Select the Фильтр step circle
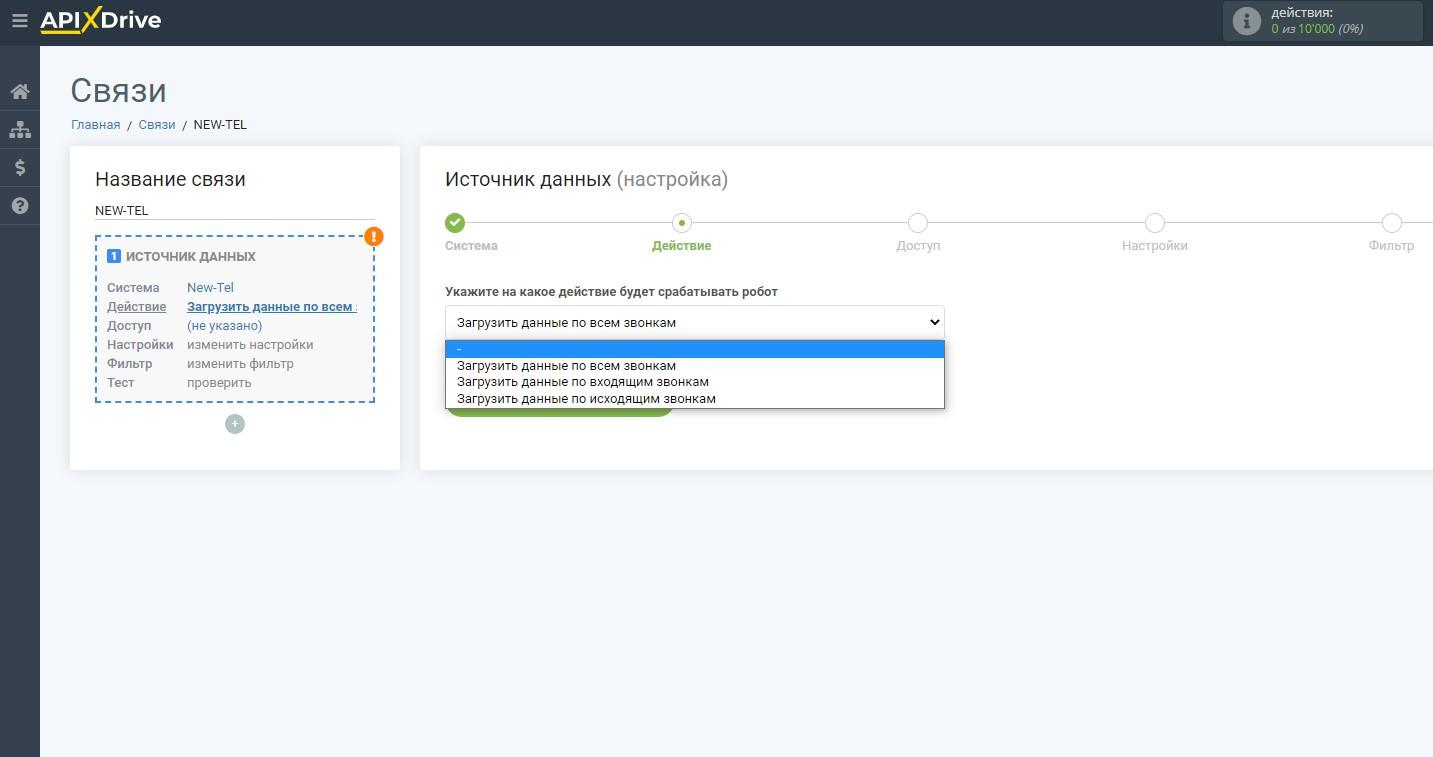 pyautogui.click(x=1391, y=223)
